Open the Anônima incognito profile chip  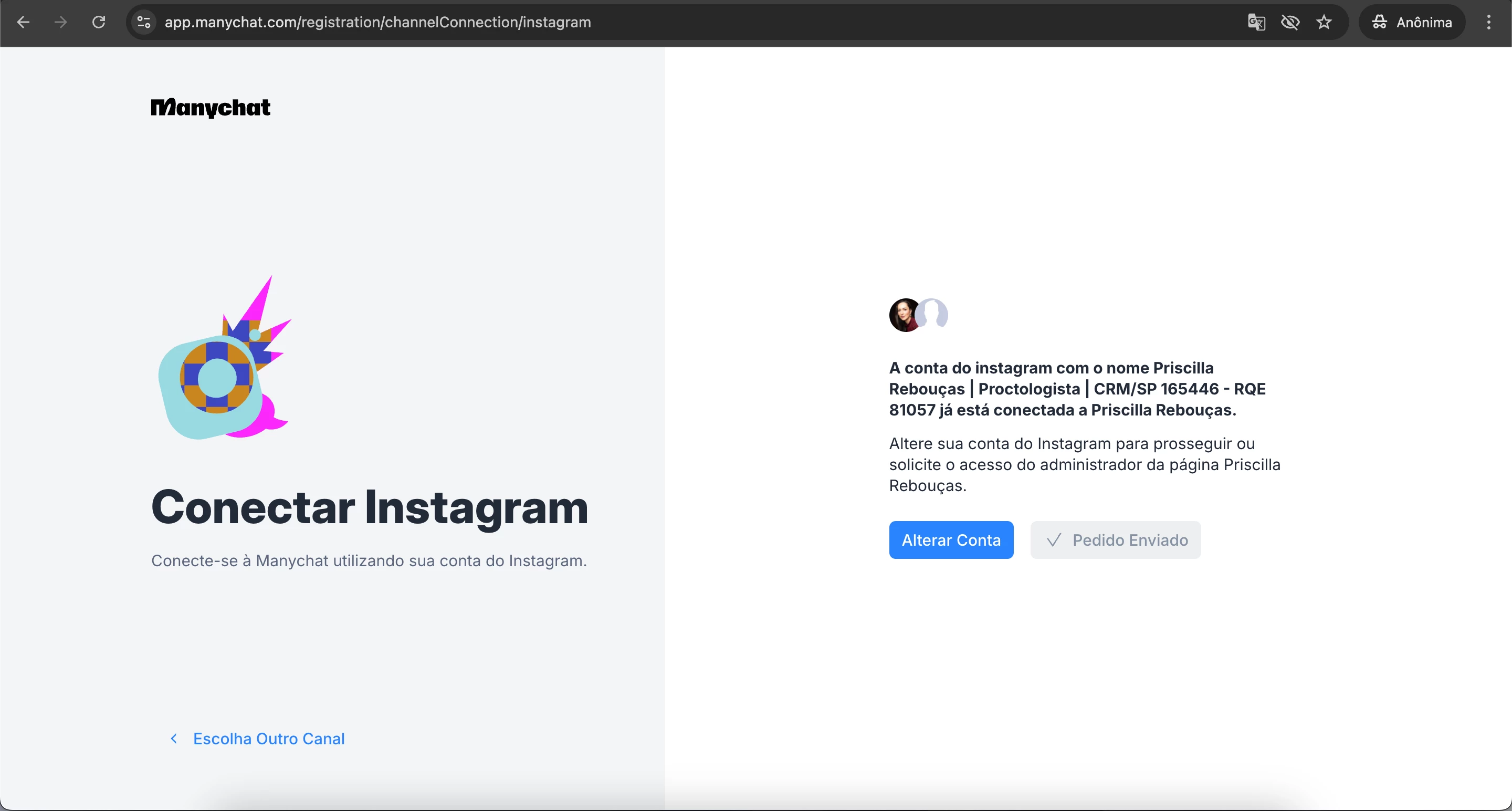(x=1412, y=22)
